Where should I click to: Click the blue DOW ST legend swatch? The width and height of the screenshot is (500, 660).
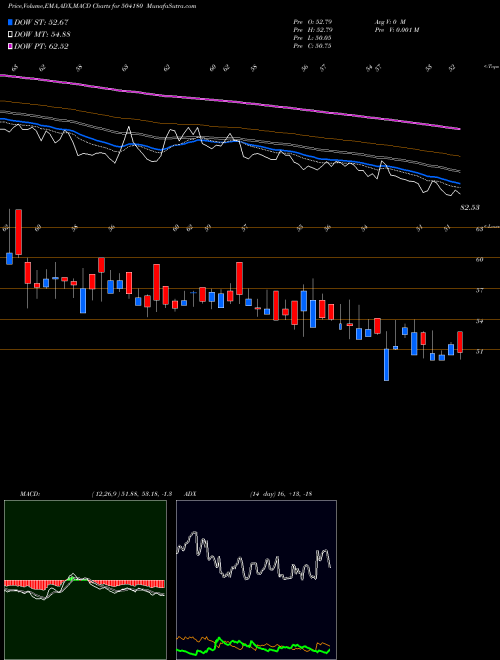[11, 22]
